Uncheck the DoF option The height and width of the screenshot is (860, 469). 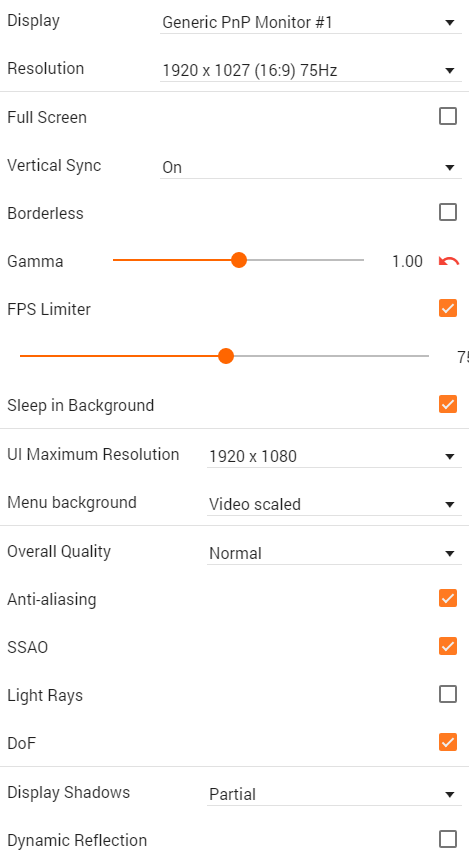pyautogui.click(x=448, y=742)
